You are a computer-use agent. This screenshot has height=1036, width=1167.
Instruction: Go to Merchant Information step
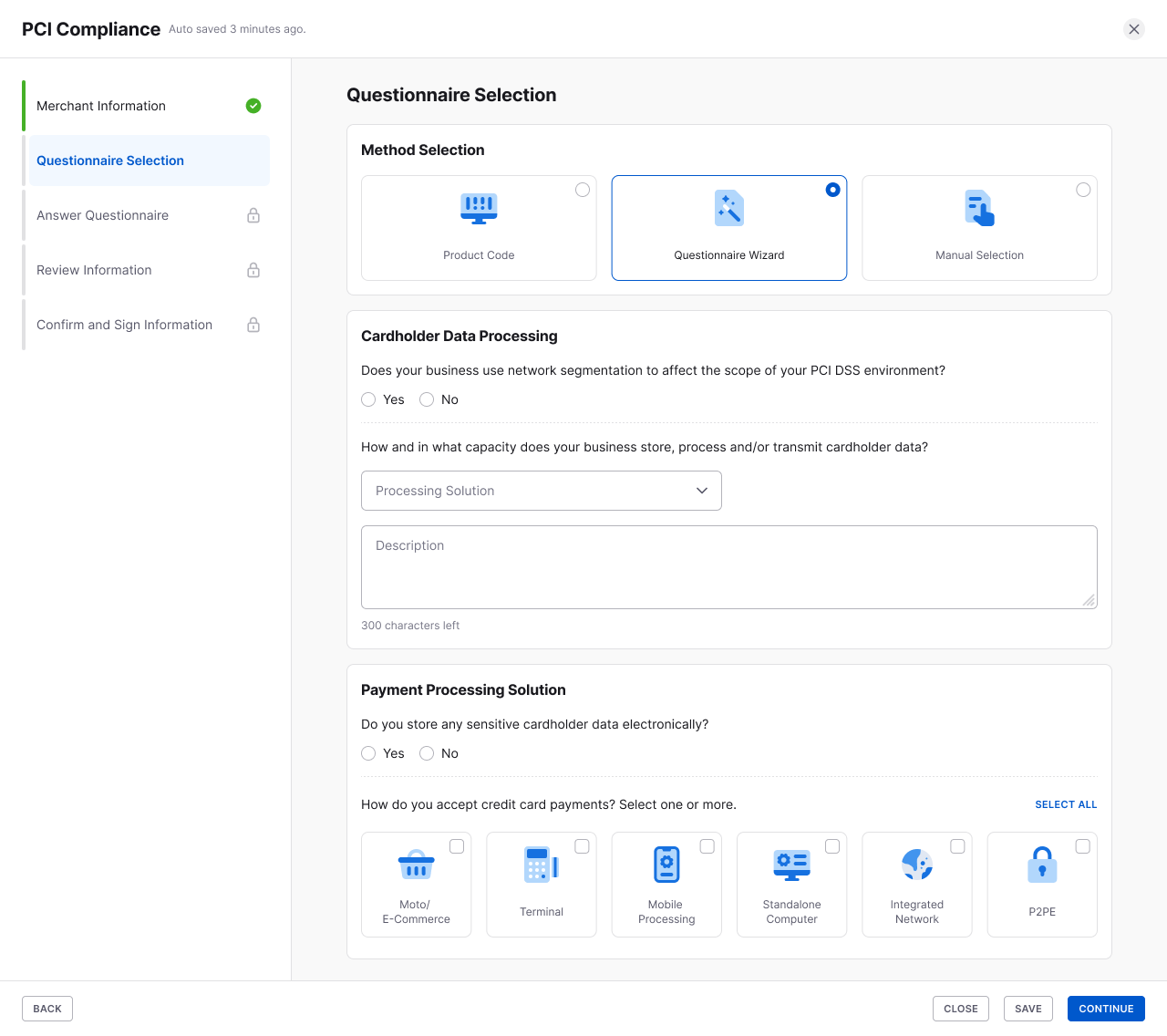[146, 106]
